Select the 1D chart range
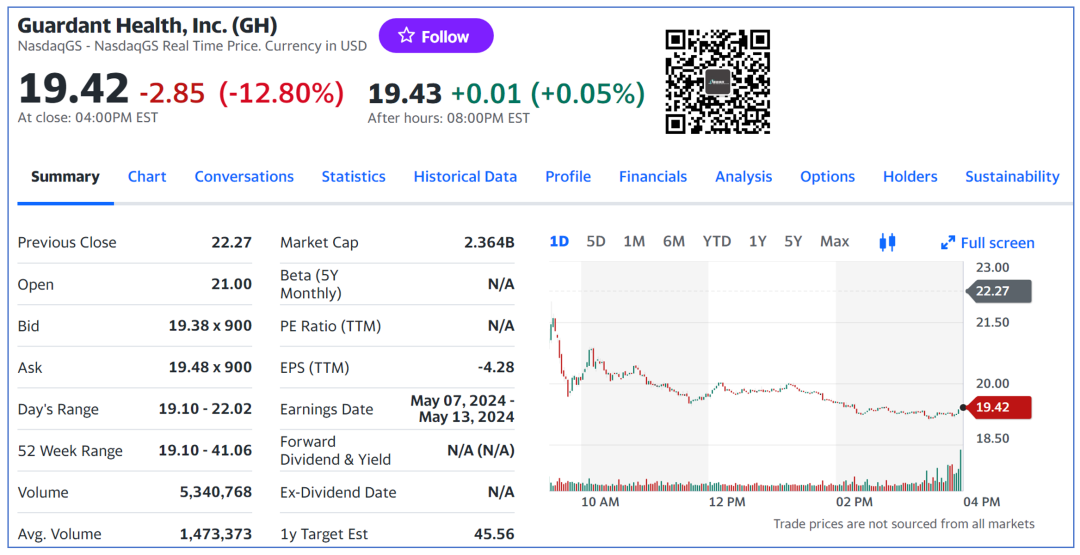Screen dimensions: 1080x555 tap(559, 241)
